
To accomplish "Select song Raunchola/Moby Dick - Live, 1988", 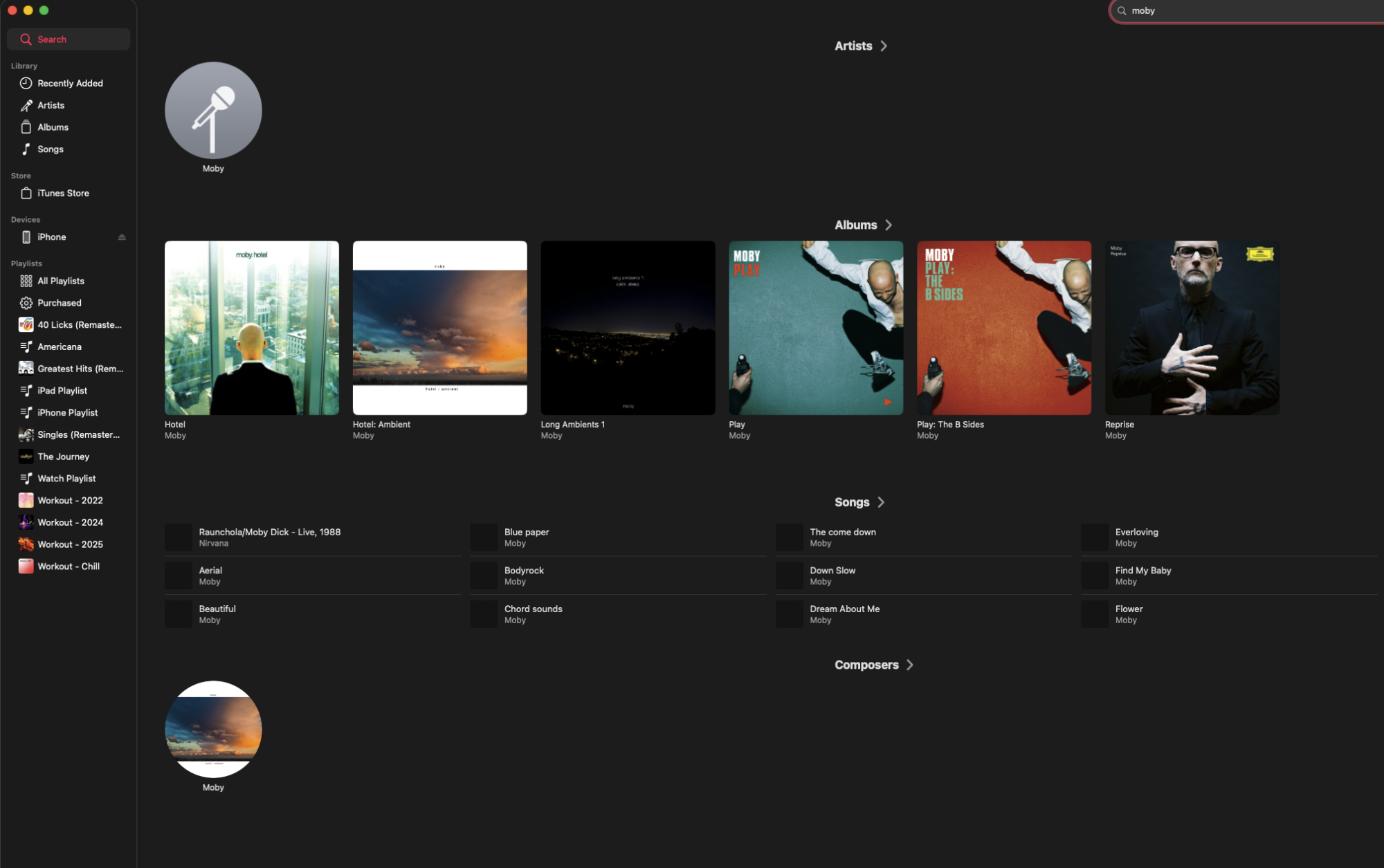I will tap(313, 537).
